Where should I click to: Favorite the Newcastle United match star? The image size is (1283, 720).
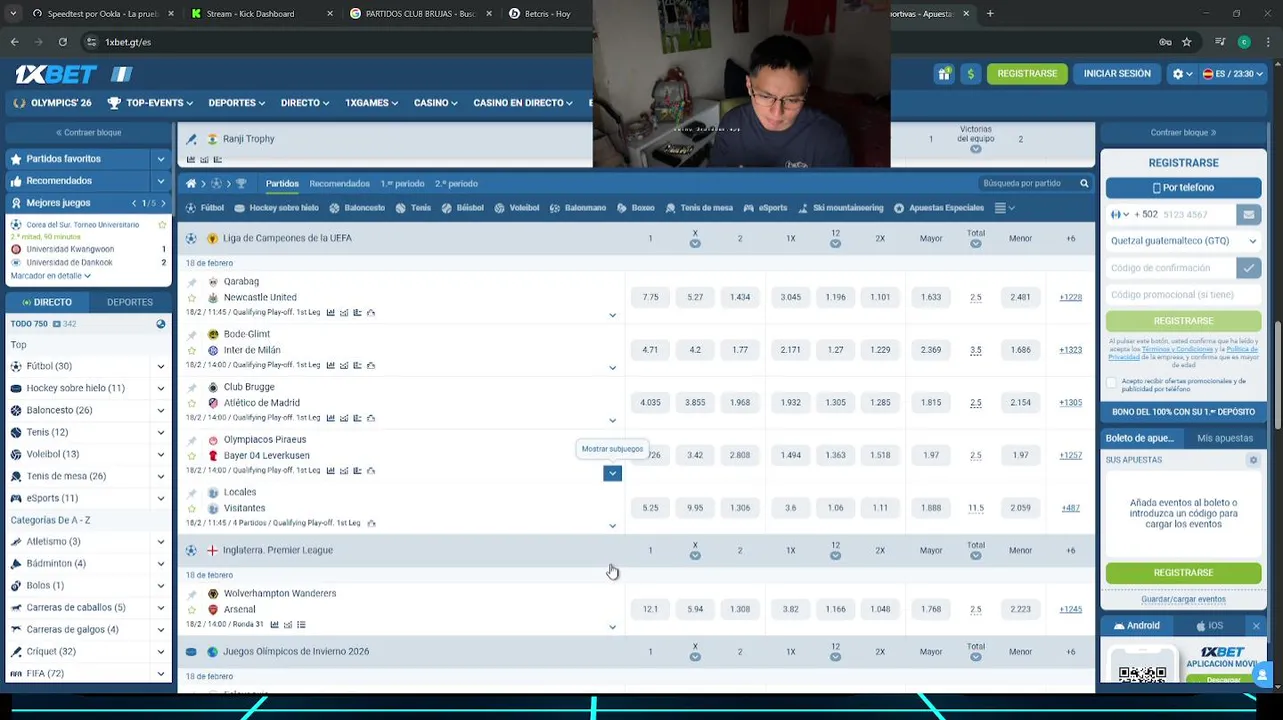[192, 298]
